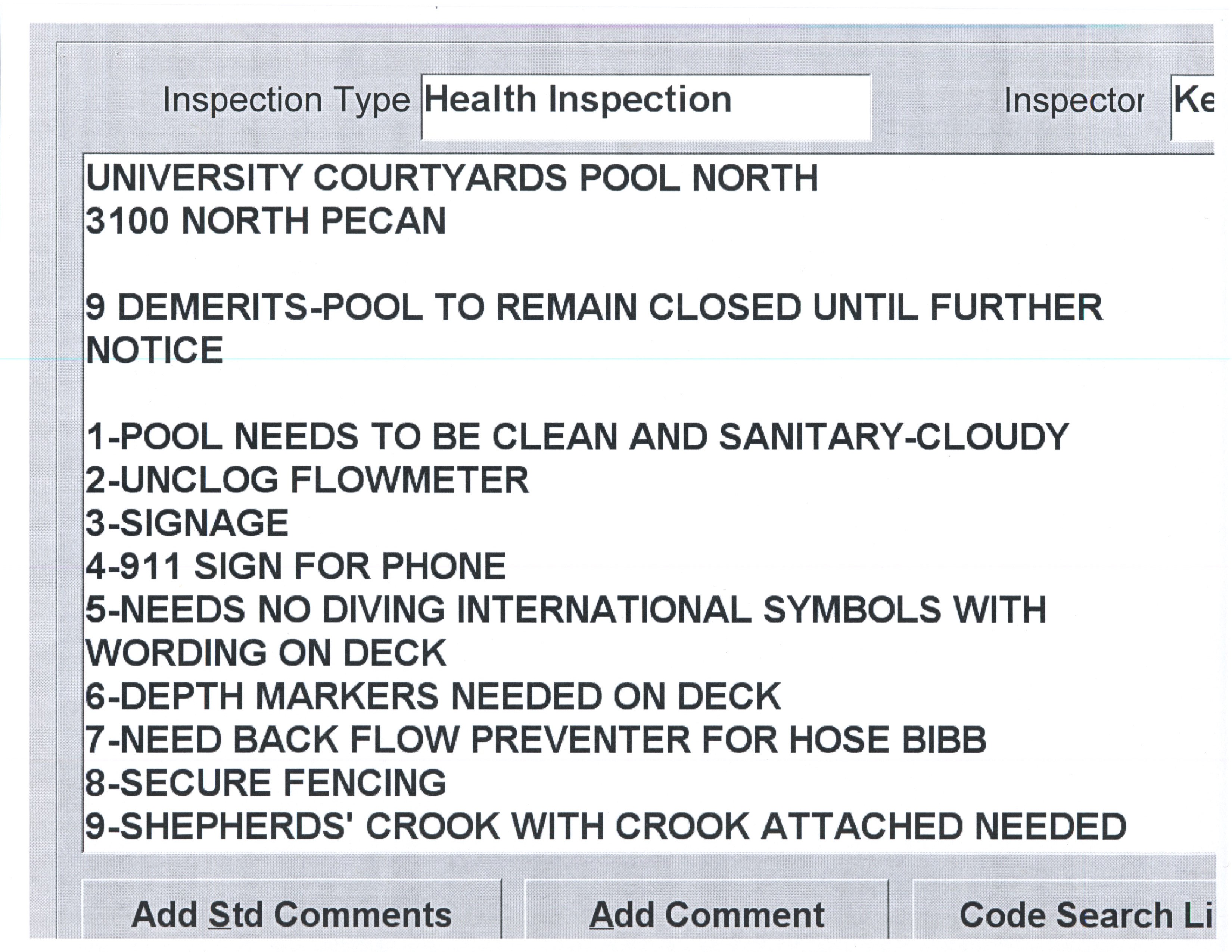Click the Add Std Comments button

(x=291, y=914)
